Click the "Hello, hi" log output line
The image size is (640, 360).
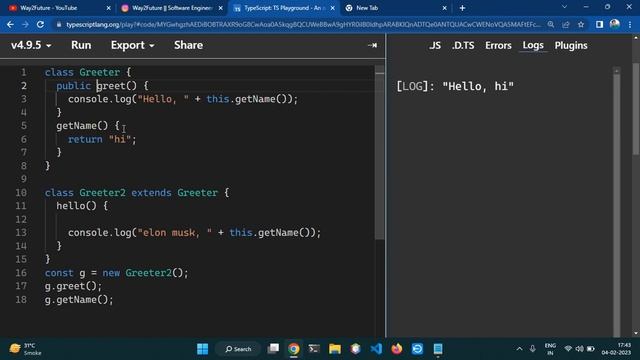click(455, 86)
